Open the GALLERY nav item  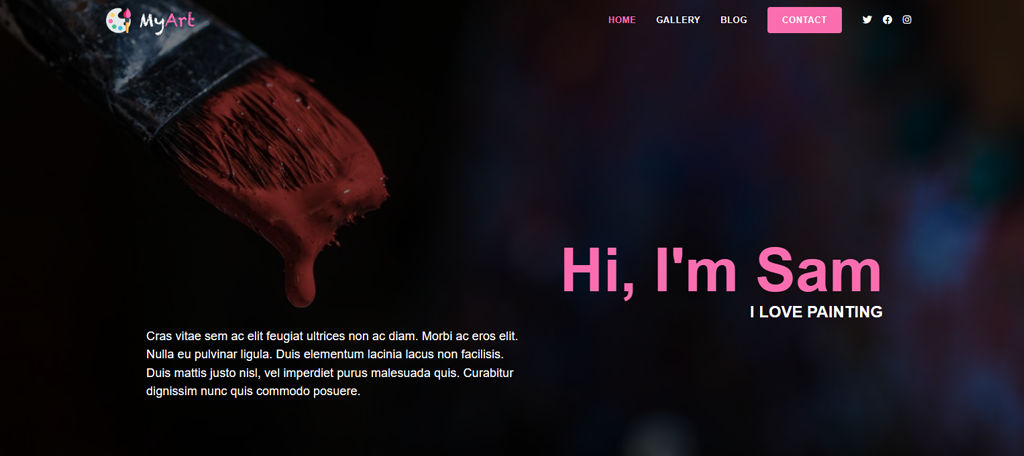pyautogui.click(x=678, y=20)
